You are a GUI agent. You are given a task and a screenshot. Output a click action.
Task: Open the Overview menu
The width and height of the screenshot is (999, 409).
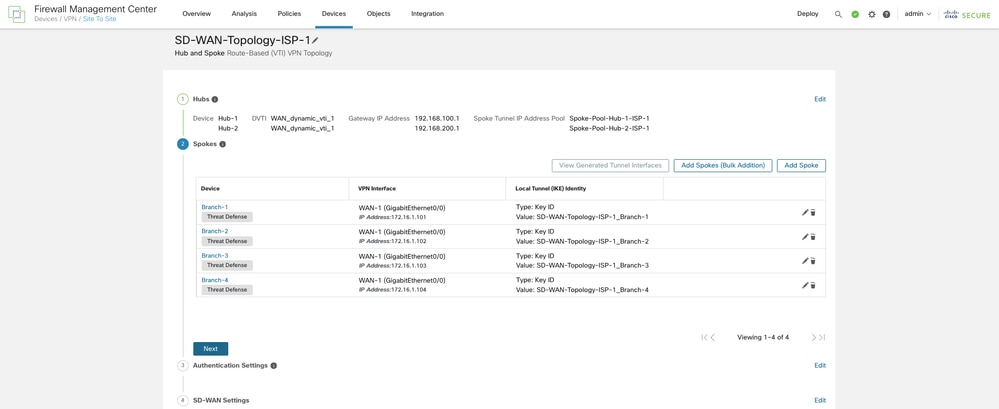[196, 14]
